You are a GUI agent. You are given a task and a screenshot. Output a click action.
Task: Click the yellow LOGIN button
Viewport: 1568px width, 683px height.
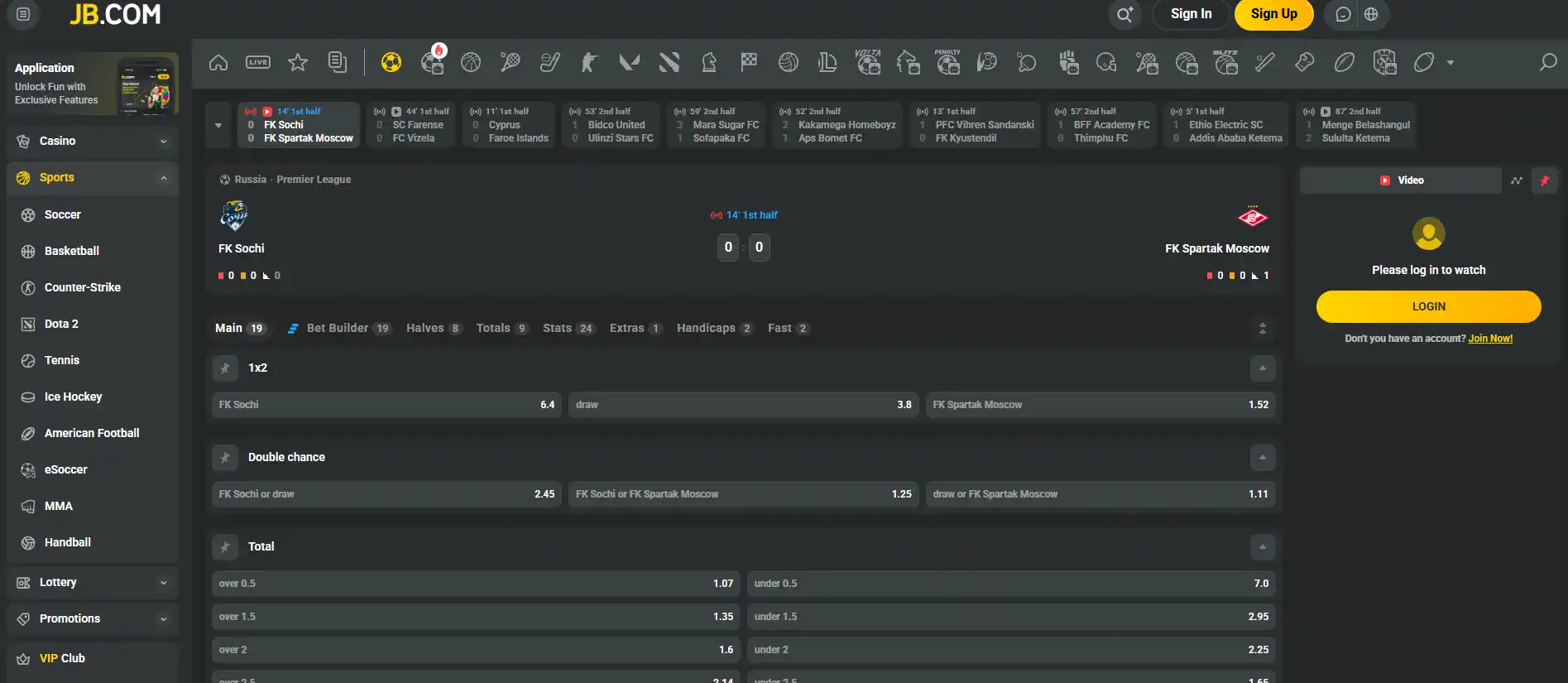(x=1428, y=306)
